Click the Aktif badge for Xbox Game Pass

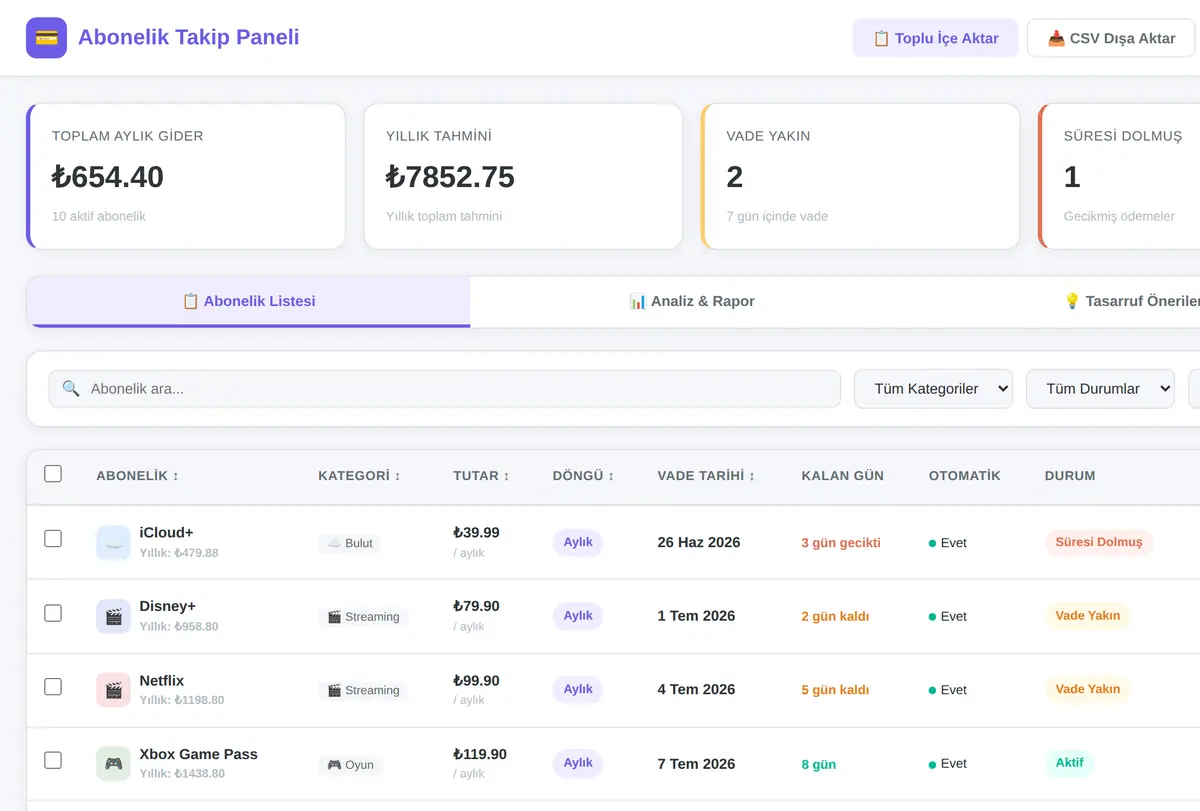click(1070, 763)
